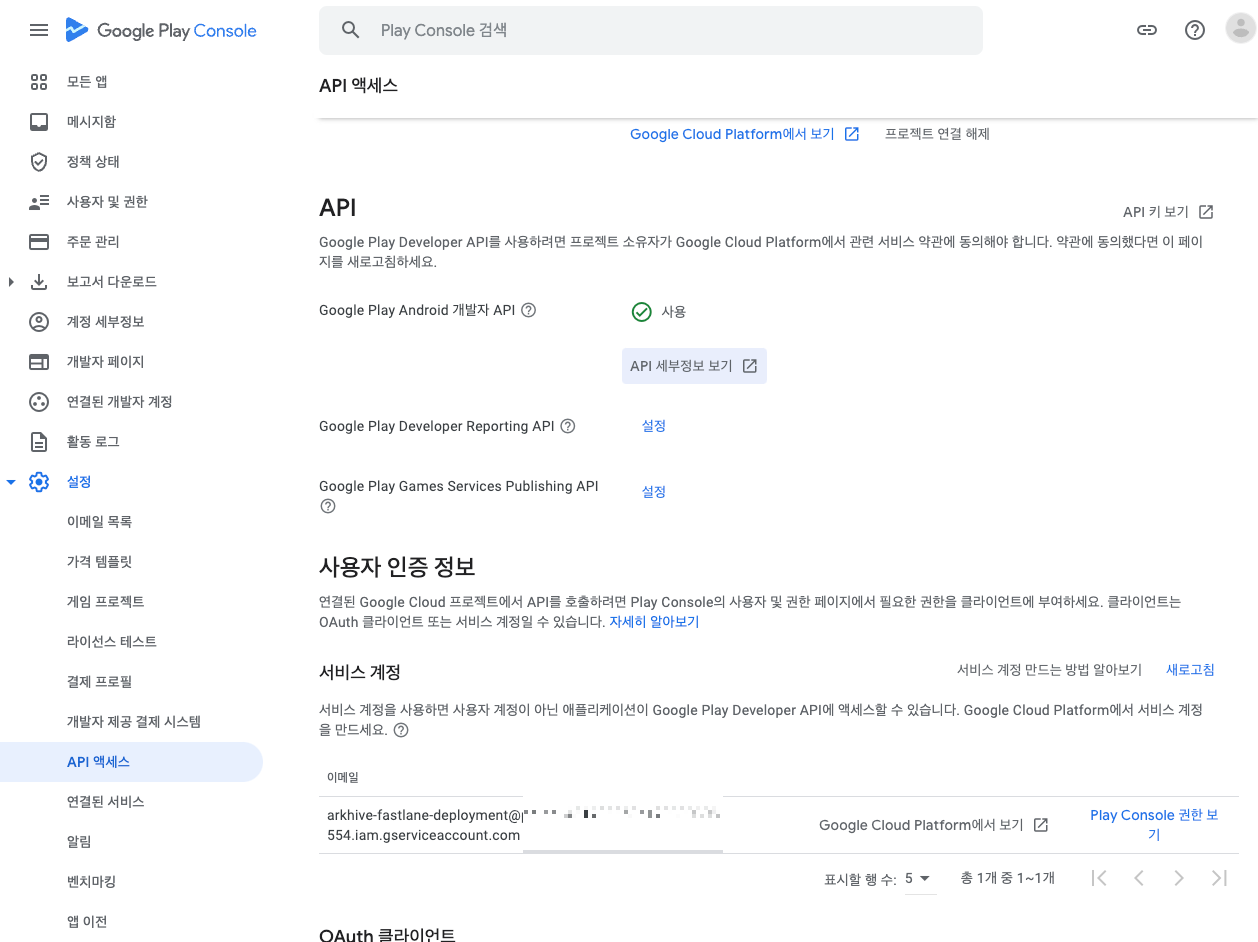Open 정책 상태 in sidebar
The image size is (1258, 942).
tap(93, 162)
